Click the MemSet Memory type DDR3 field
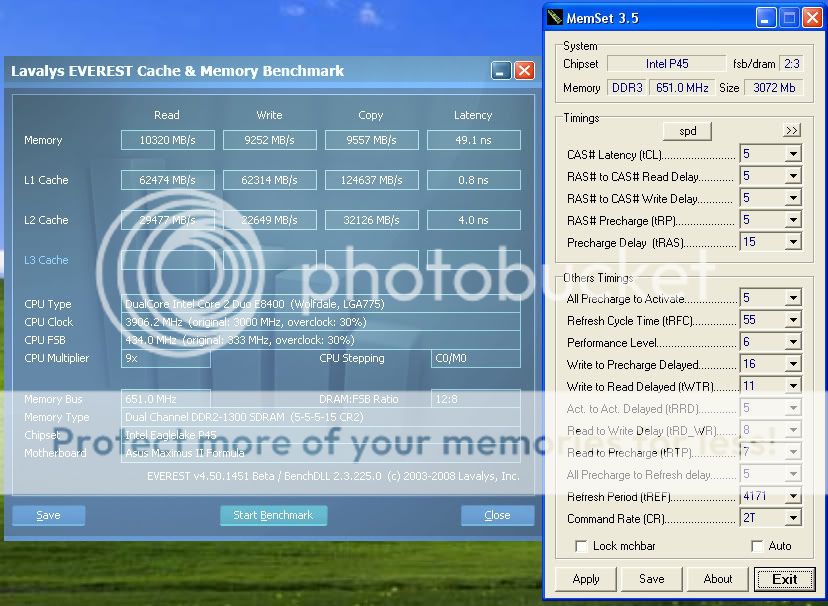Image resolution: width=828 pixels, height=606 pixels. point(627,88)
